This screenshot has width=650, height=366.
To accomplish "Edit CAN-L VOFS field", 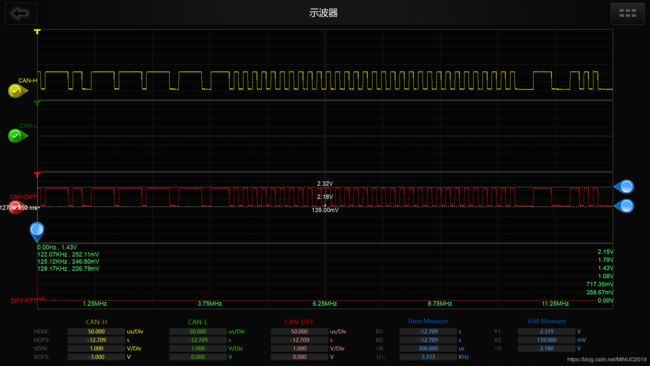I will 198,357.
